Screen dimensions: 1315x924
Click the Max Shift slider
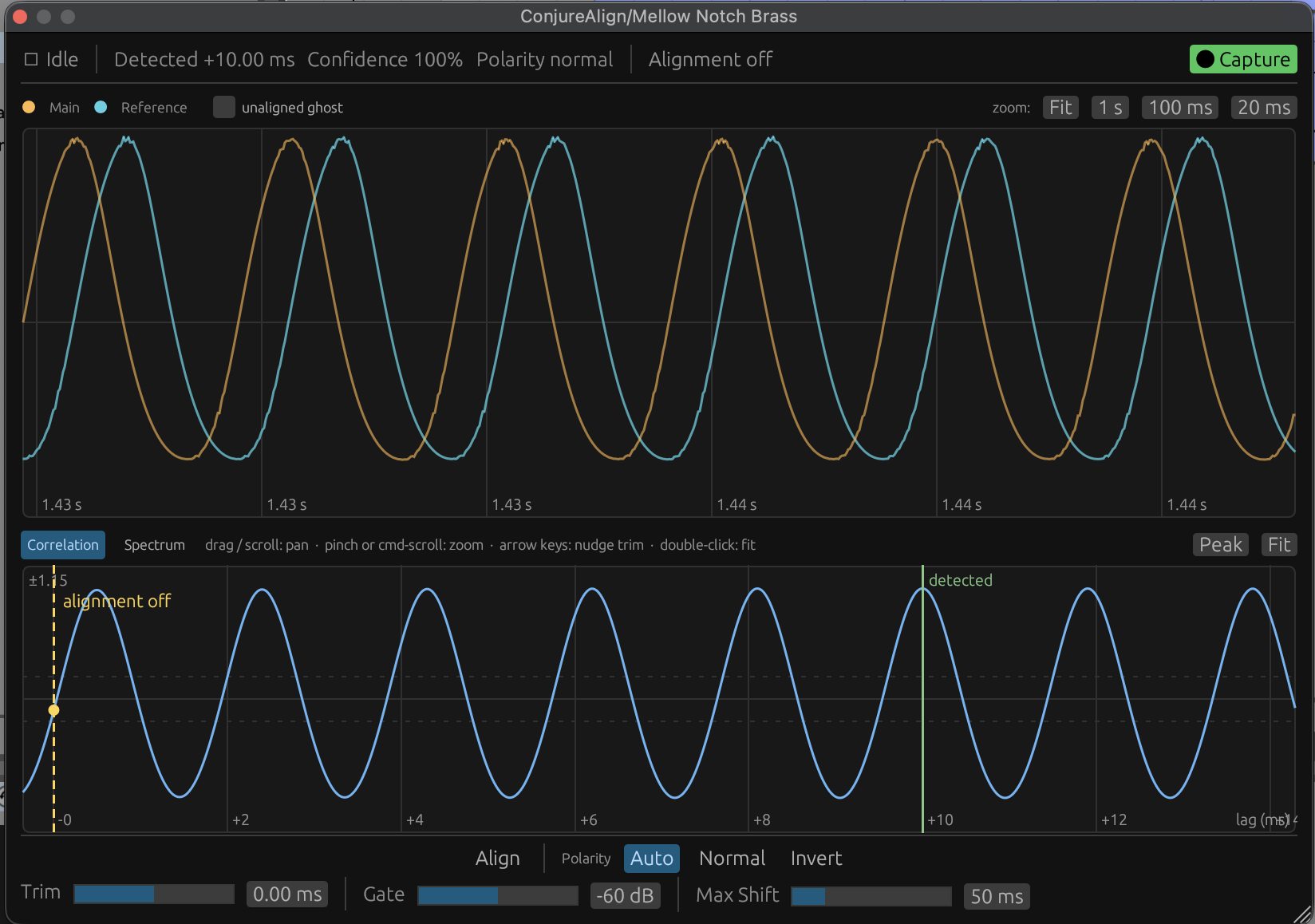tap(871, 897)
